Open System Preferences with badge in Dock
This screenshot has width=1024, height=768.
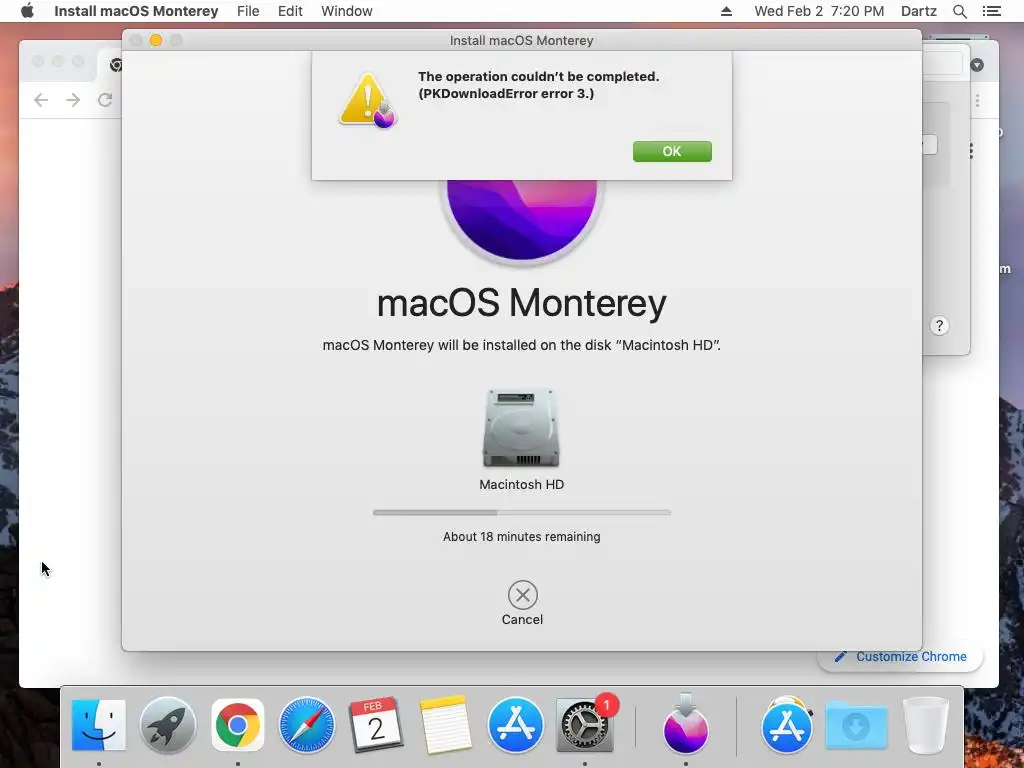[584, 724]
